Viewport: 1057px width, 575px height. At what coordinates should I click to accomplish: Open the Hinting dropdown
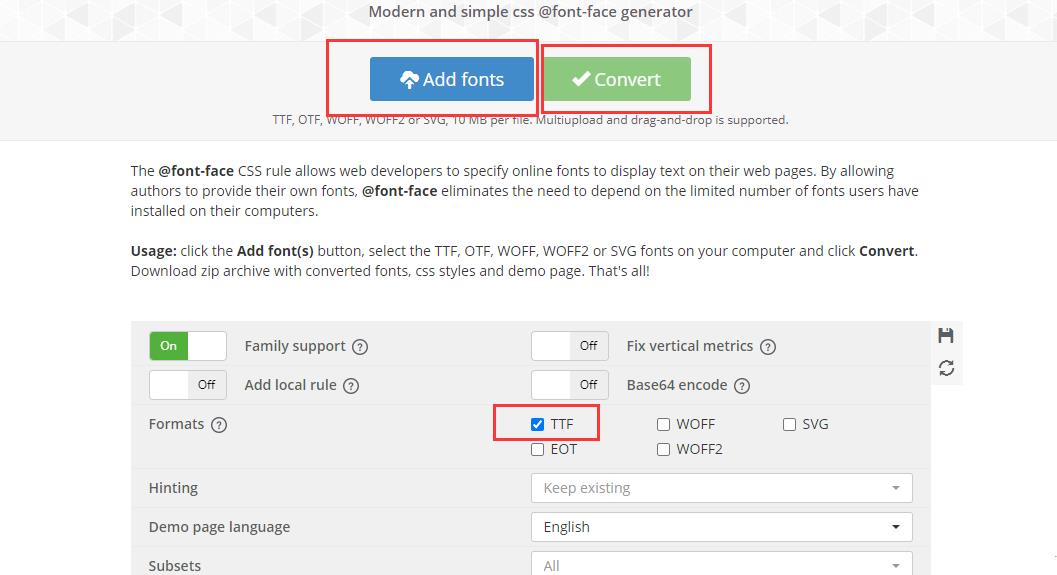(721, 488)
